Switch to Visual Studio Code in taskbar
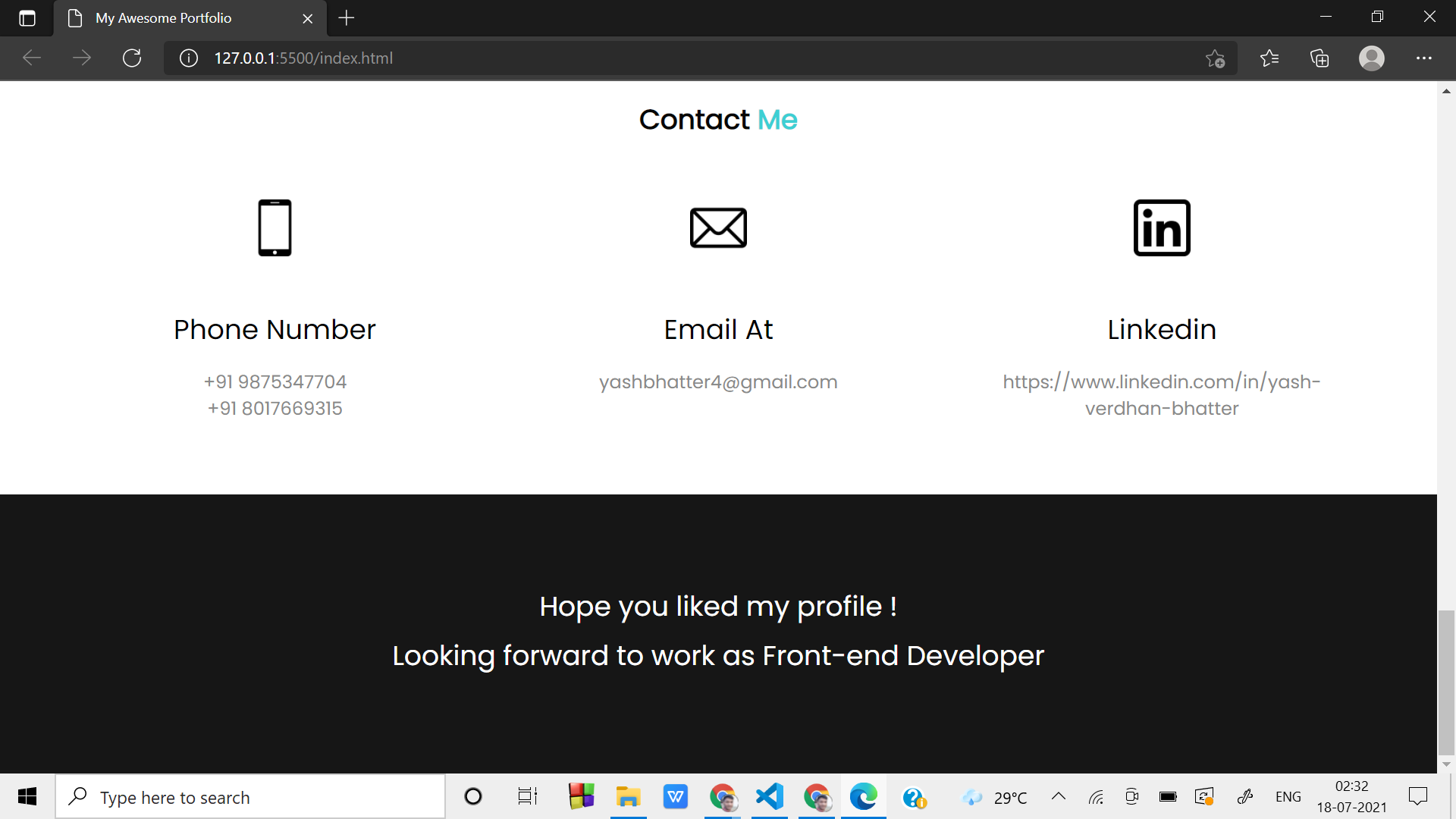The height and width of the screenshot is (819, 1456). (x=769, y=796)
